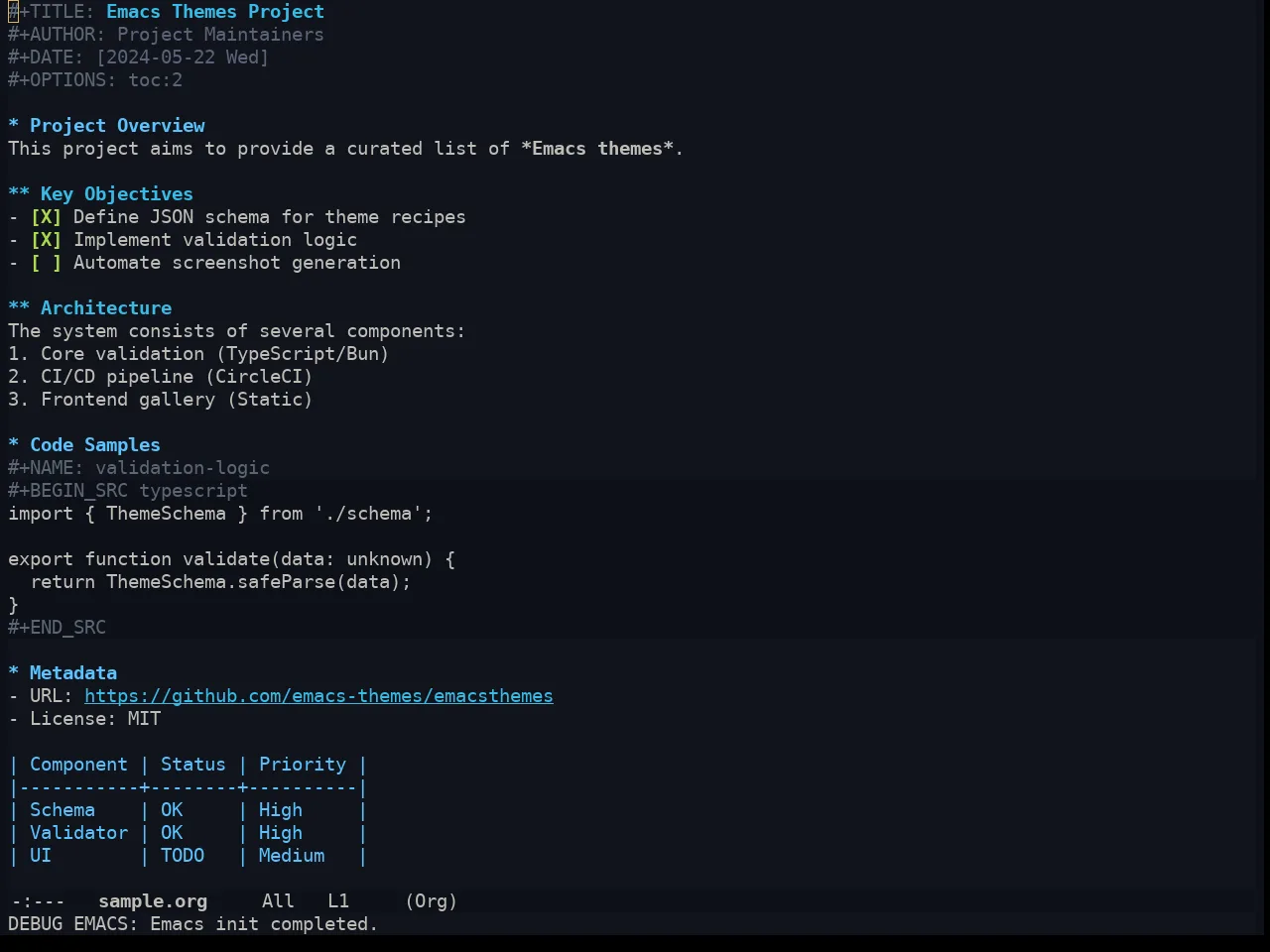Click the 'TODO' status cell in UI row
Image resolution: width=1270 pixels, height=952 pixels.
point(183,856)
